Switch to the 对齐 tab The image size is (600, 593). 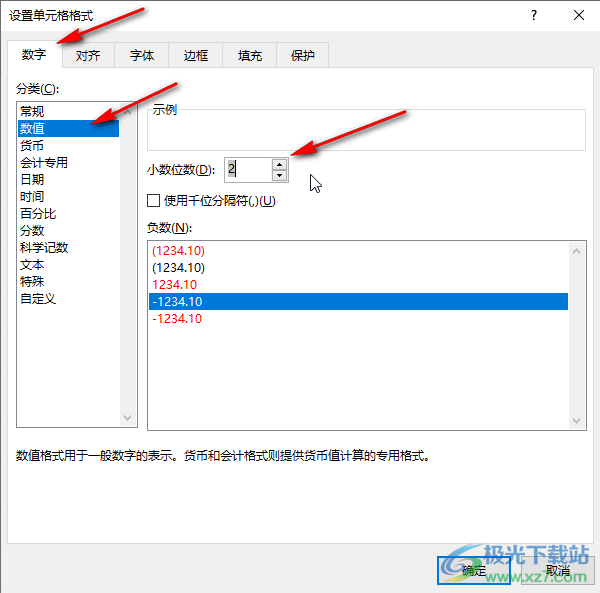click(88, 55)
